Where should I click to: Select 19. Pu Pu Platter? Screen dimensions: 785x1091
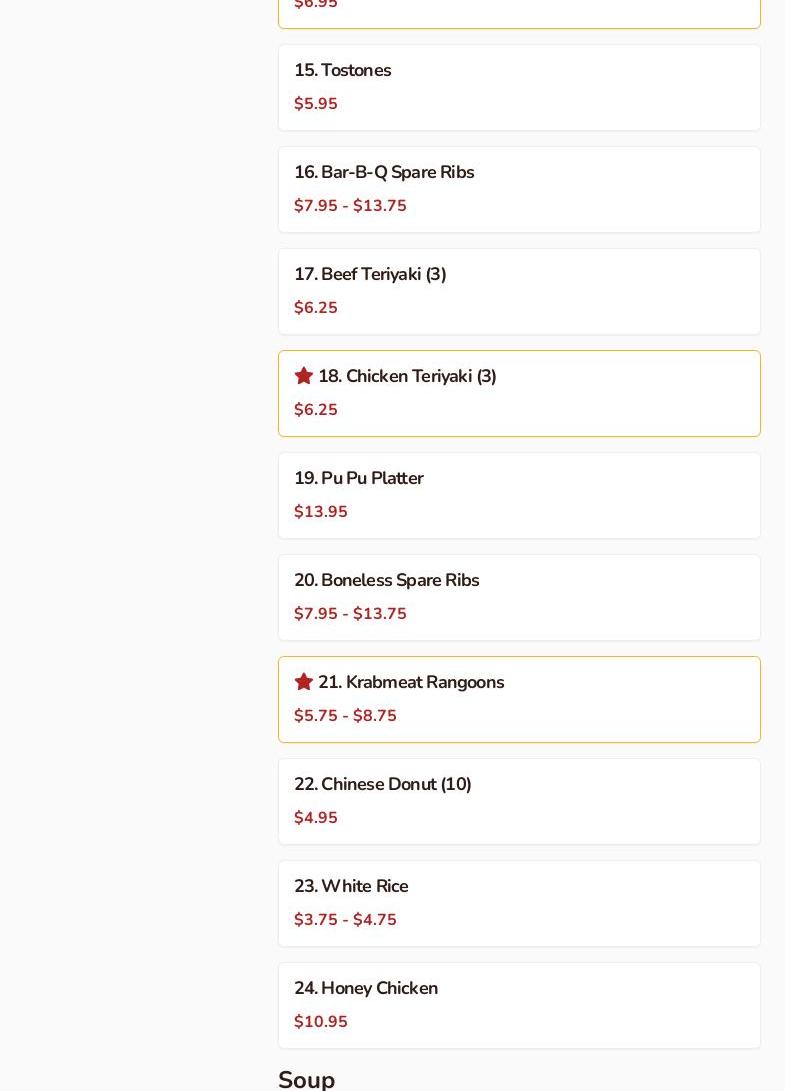[359, 479]
